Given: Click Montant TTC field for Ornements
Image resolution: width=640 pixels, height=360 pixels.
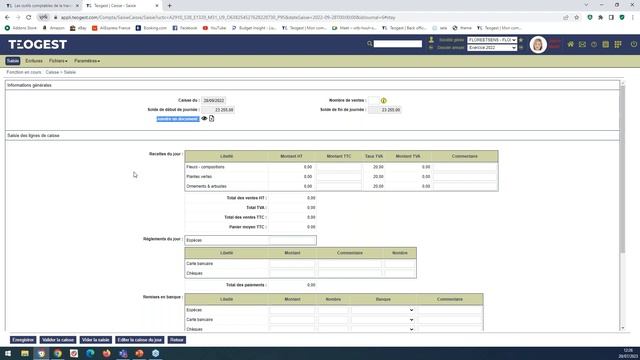Looking at the screenshot, I should click(338, 187).
